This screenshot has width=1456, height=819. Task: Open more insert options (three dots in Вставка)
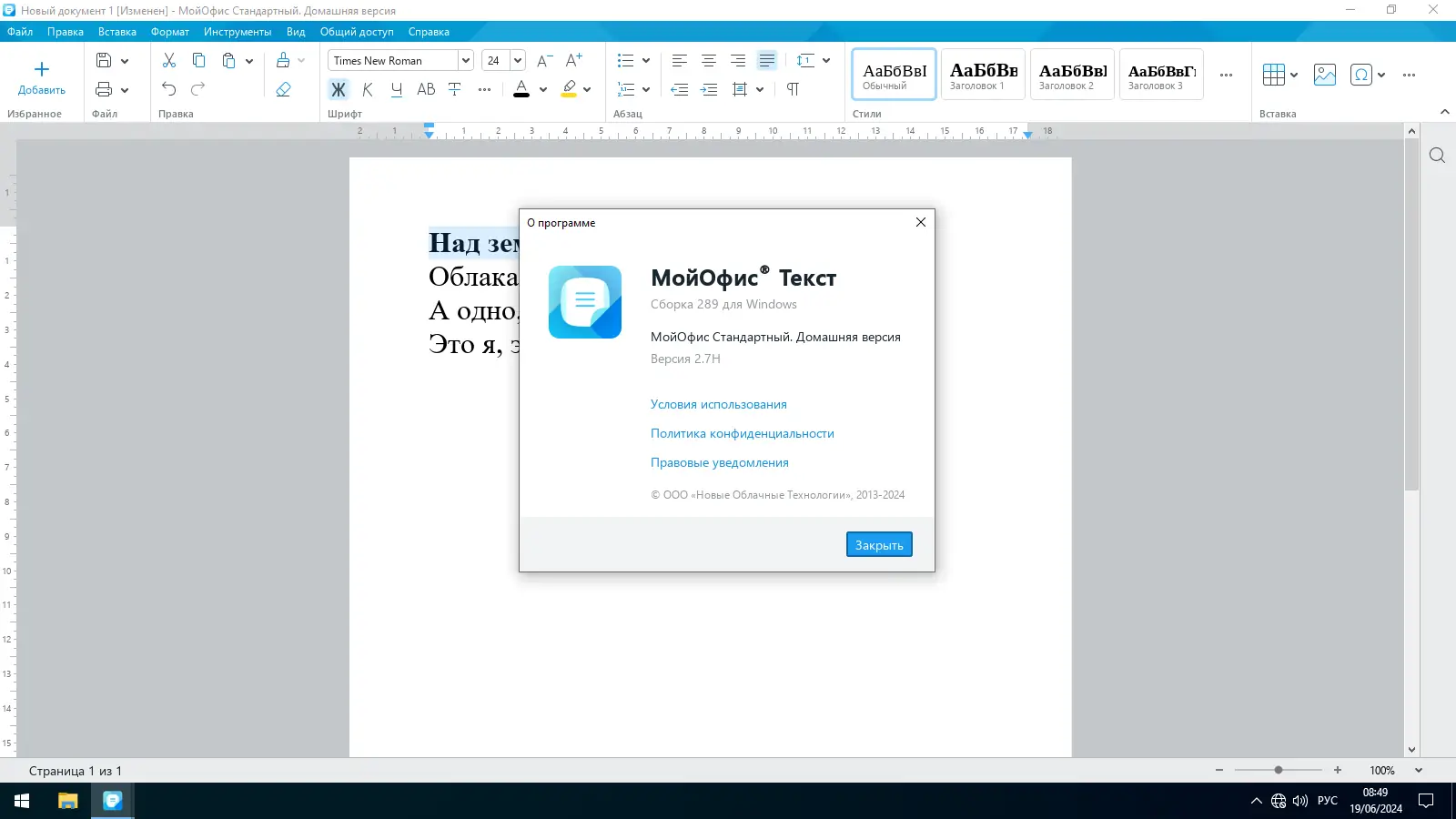pos(1409,75)
